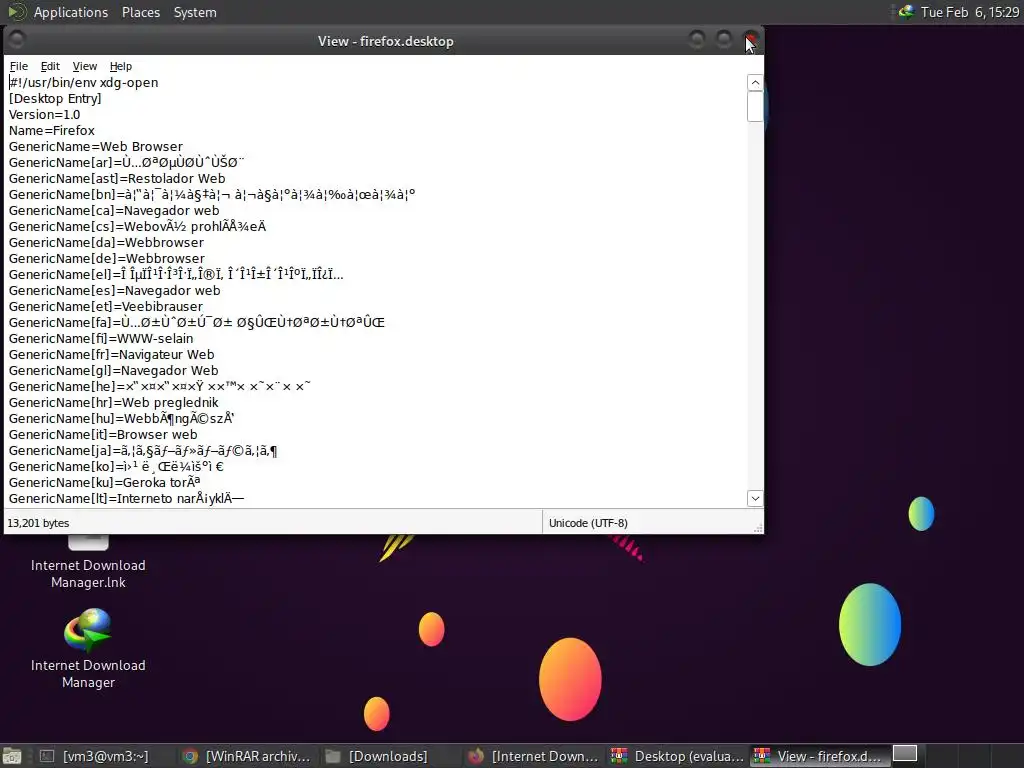
Task: Click the distro logo in top panel
Action: point(16,12)
